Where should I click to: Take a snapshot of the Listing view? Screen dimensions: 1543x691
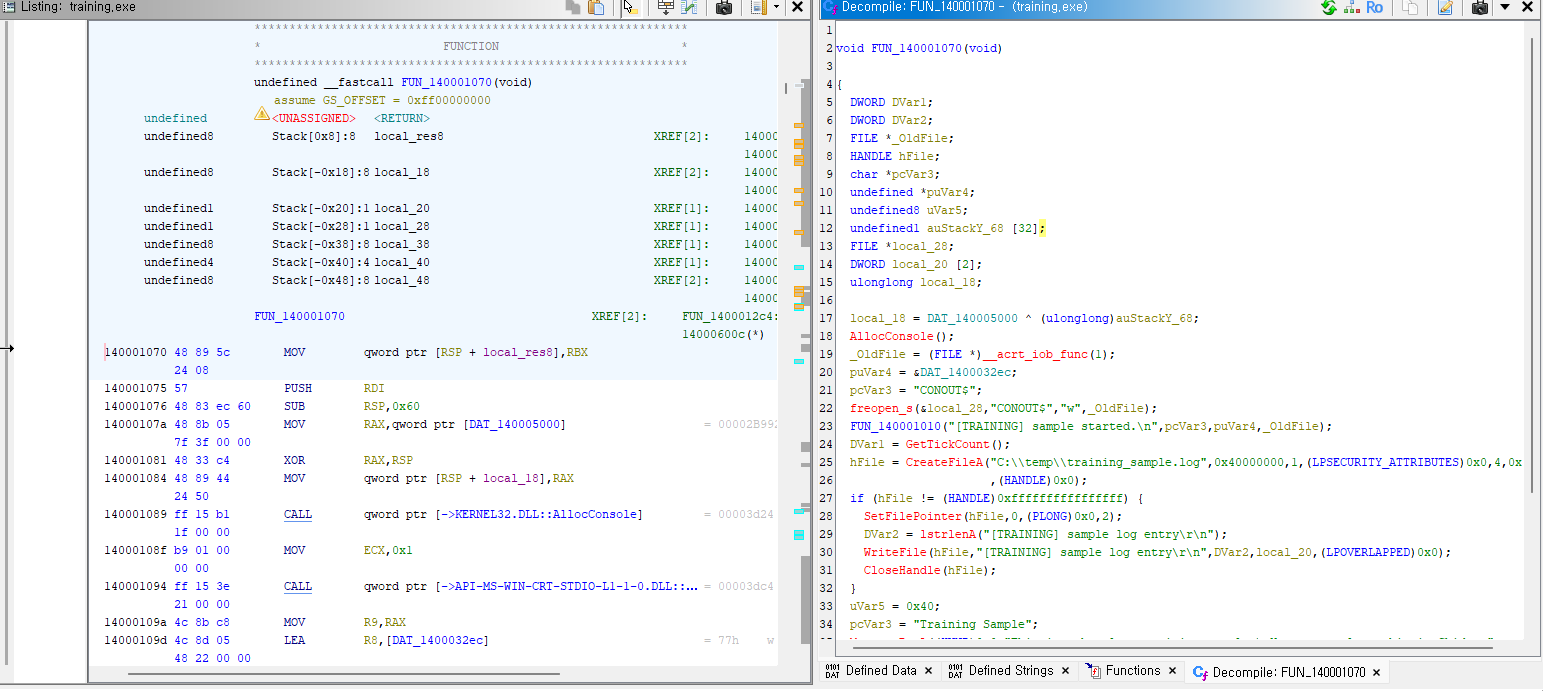pyautogui.click(x=725, y=8)
